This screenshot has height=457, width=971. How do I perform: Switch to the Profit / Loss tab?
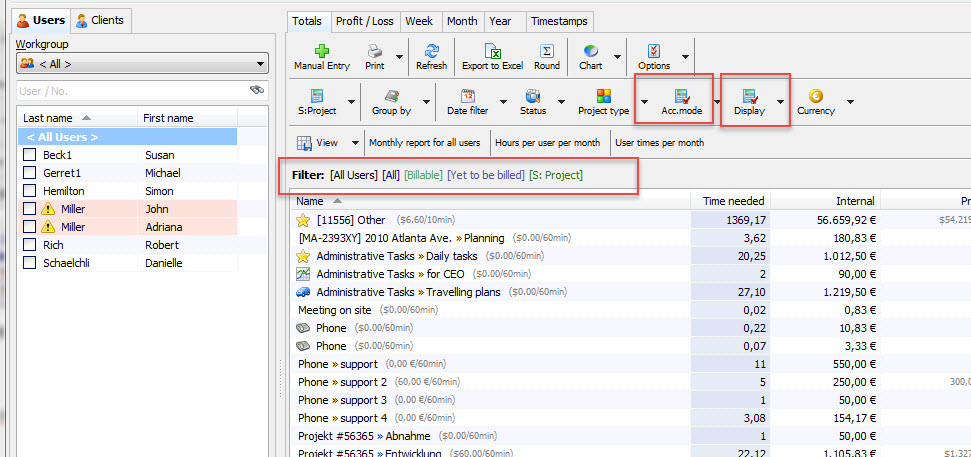(364, 21)
